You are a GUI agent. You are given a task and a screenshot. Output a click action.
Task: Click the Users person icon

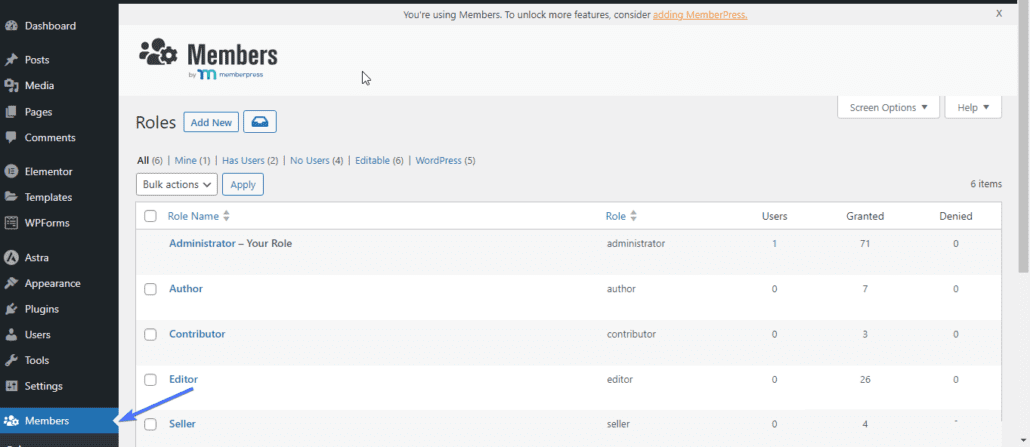(x=11, y=335)
